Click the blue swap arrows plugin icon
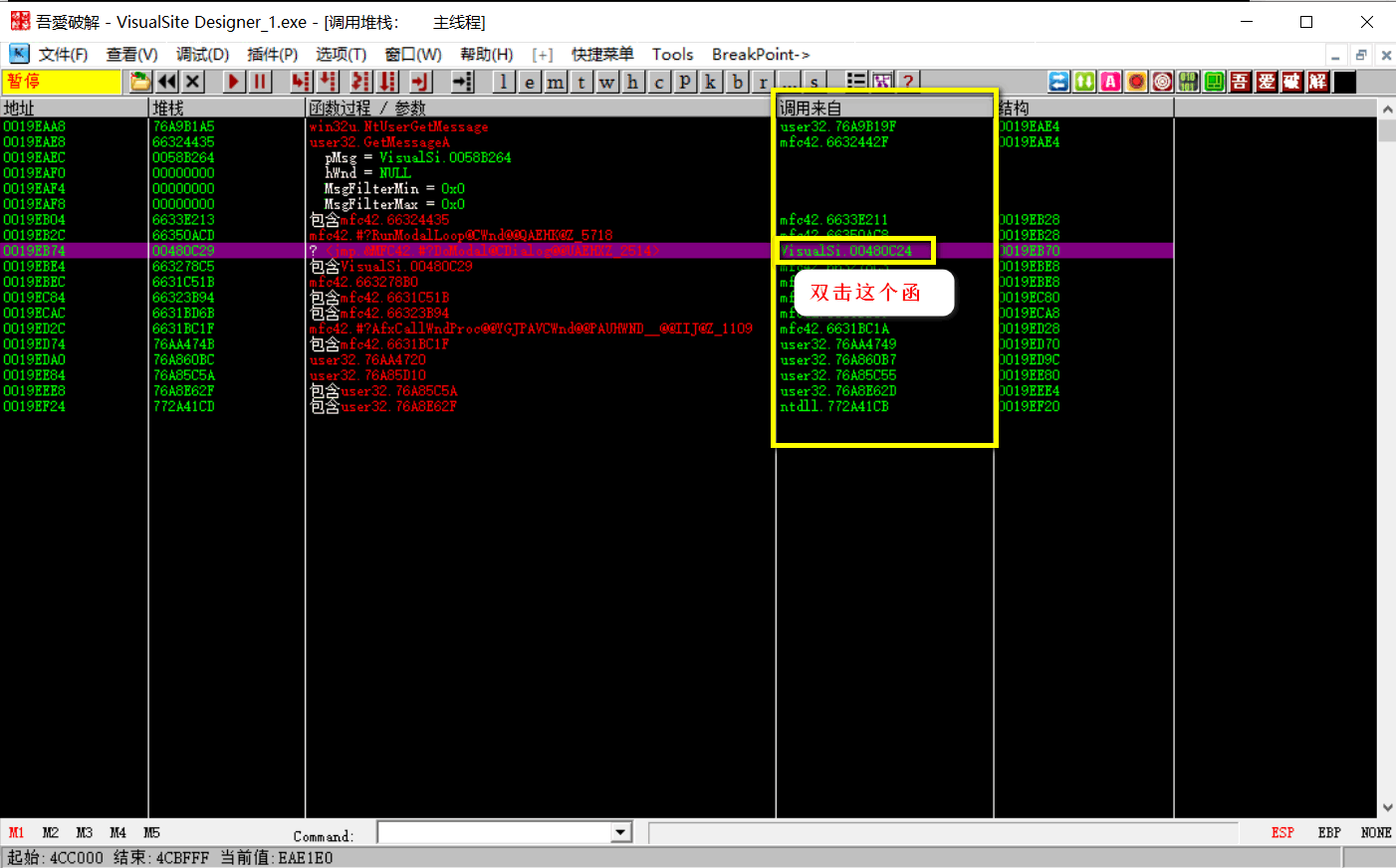Image resolution: width=1396 pixels, height=868 pixels. 1059,82
